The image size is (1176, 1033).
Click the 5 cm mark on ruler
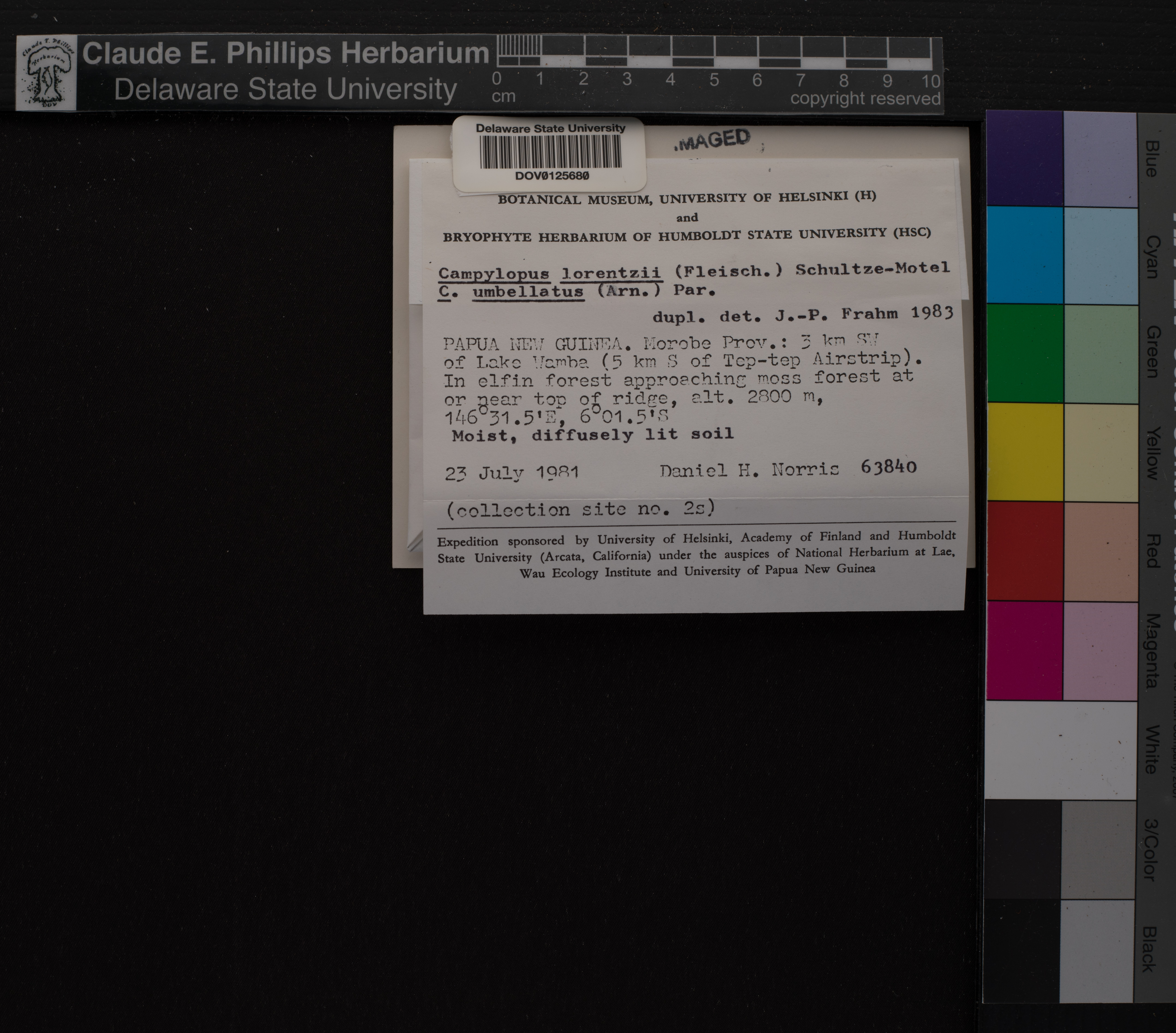coord(714,79)
